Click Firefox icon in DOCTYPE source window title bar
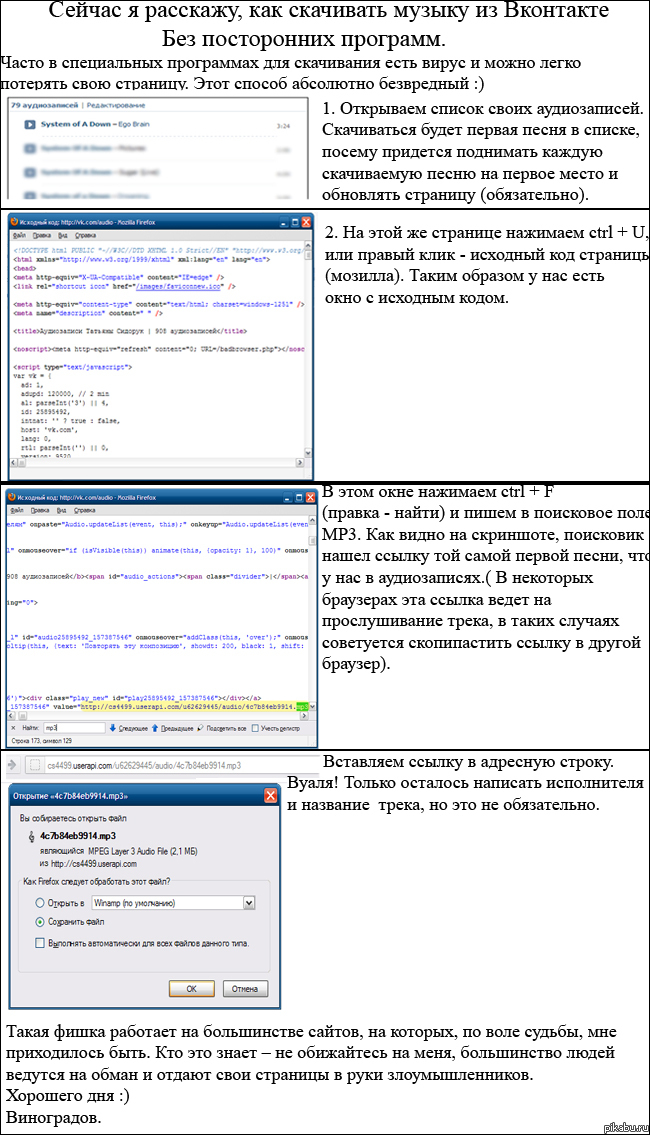 coord(14,222)
